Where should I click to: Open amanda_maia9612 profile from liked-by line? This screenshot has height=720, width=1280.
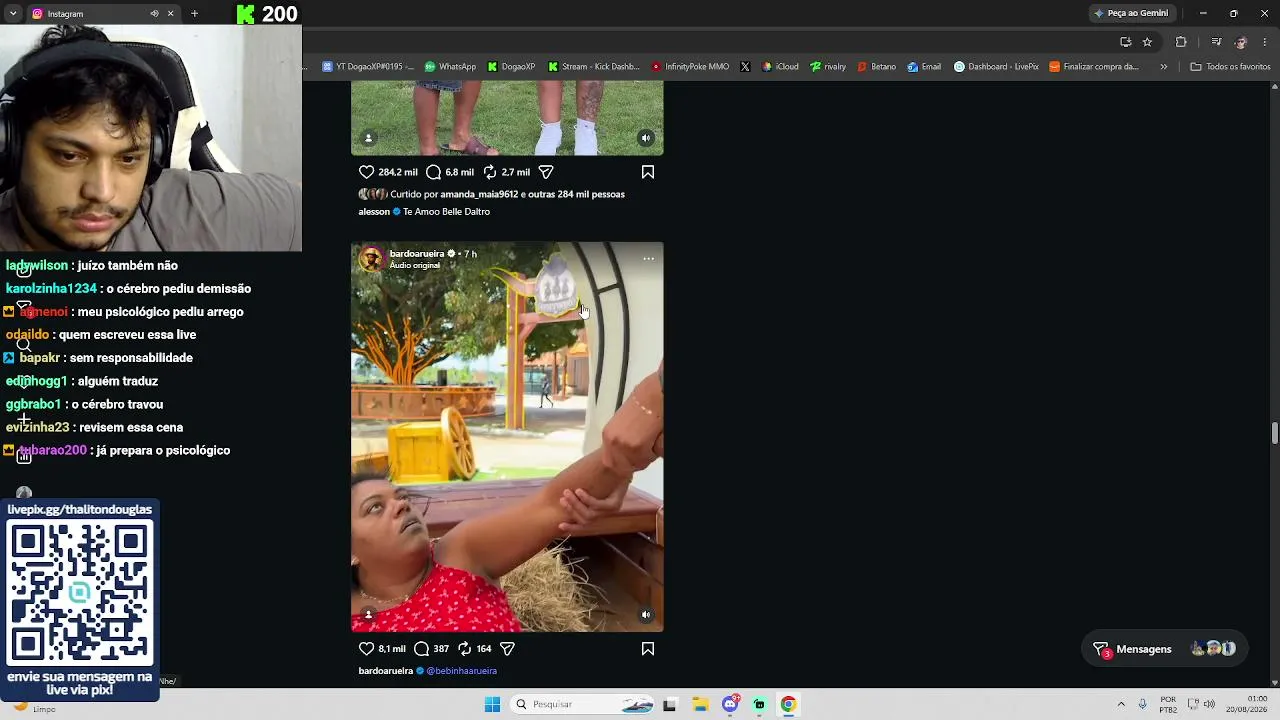[479, 194]
